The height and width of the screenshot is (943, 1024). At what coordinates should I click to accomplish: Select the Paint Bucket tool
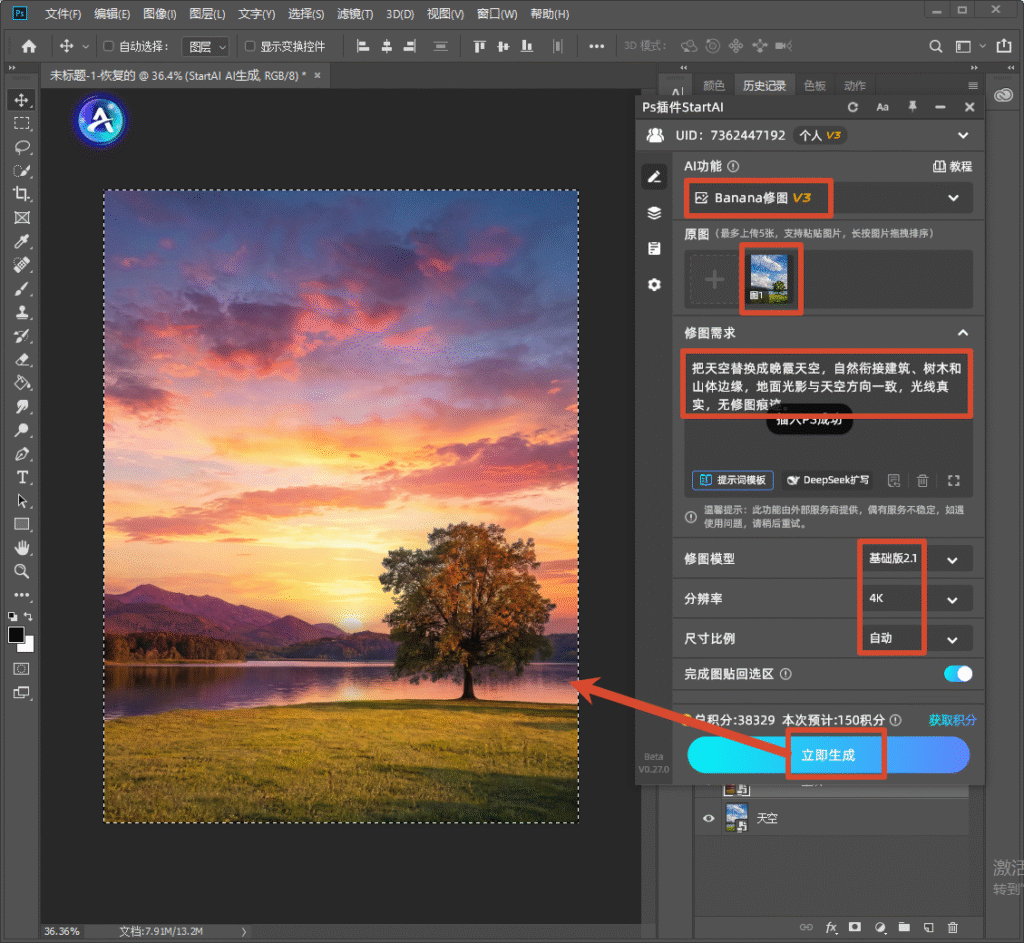pyautogui.click(x=22, y=383)
